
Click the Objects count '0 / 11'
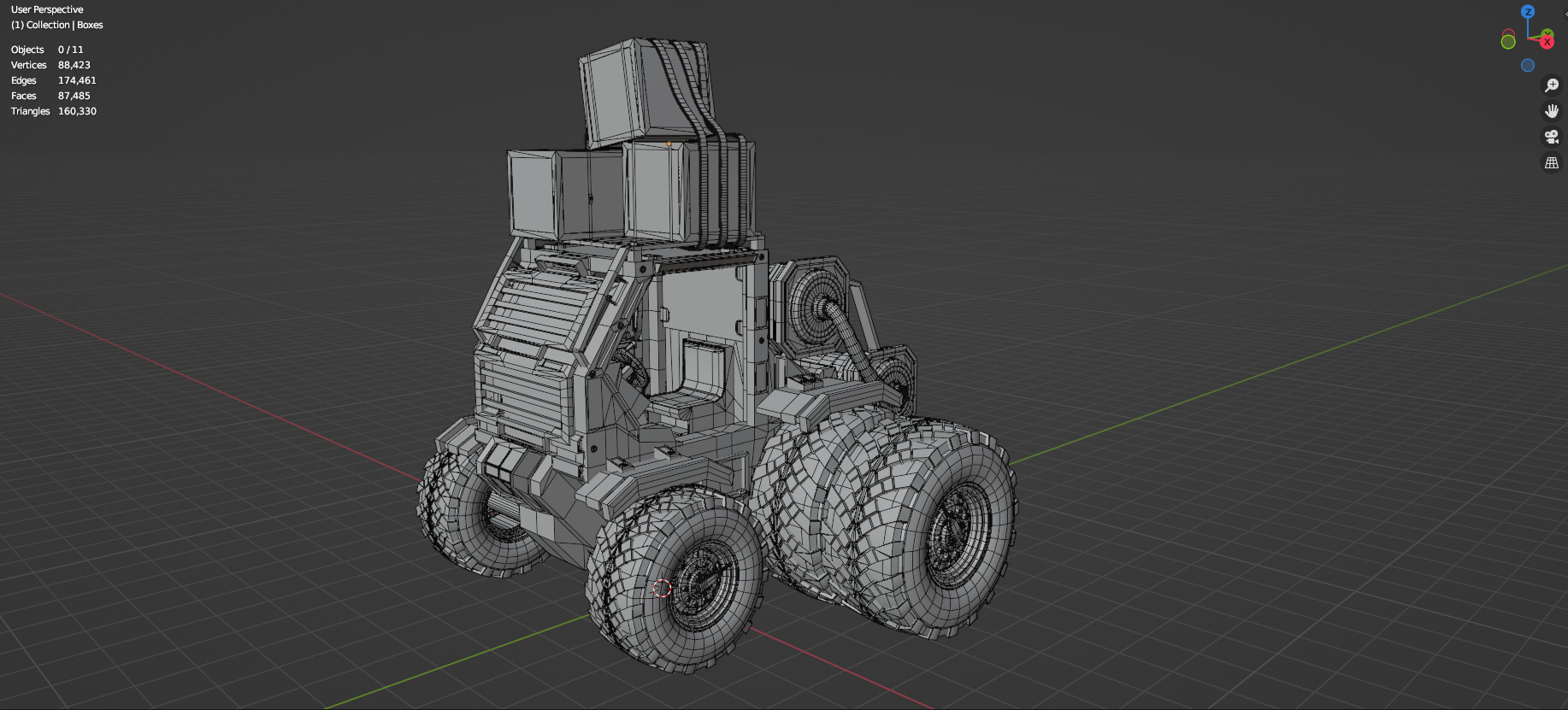pyautogui.click(x=71, y=50)
